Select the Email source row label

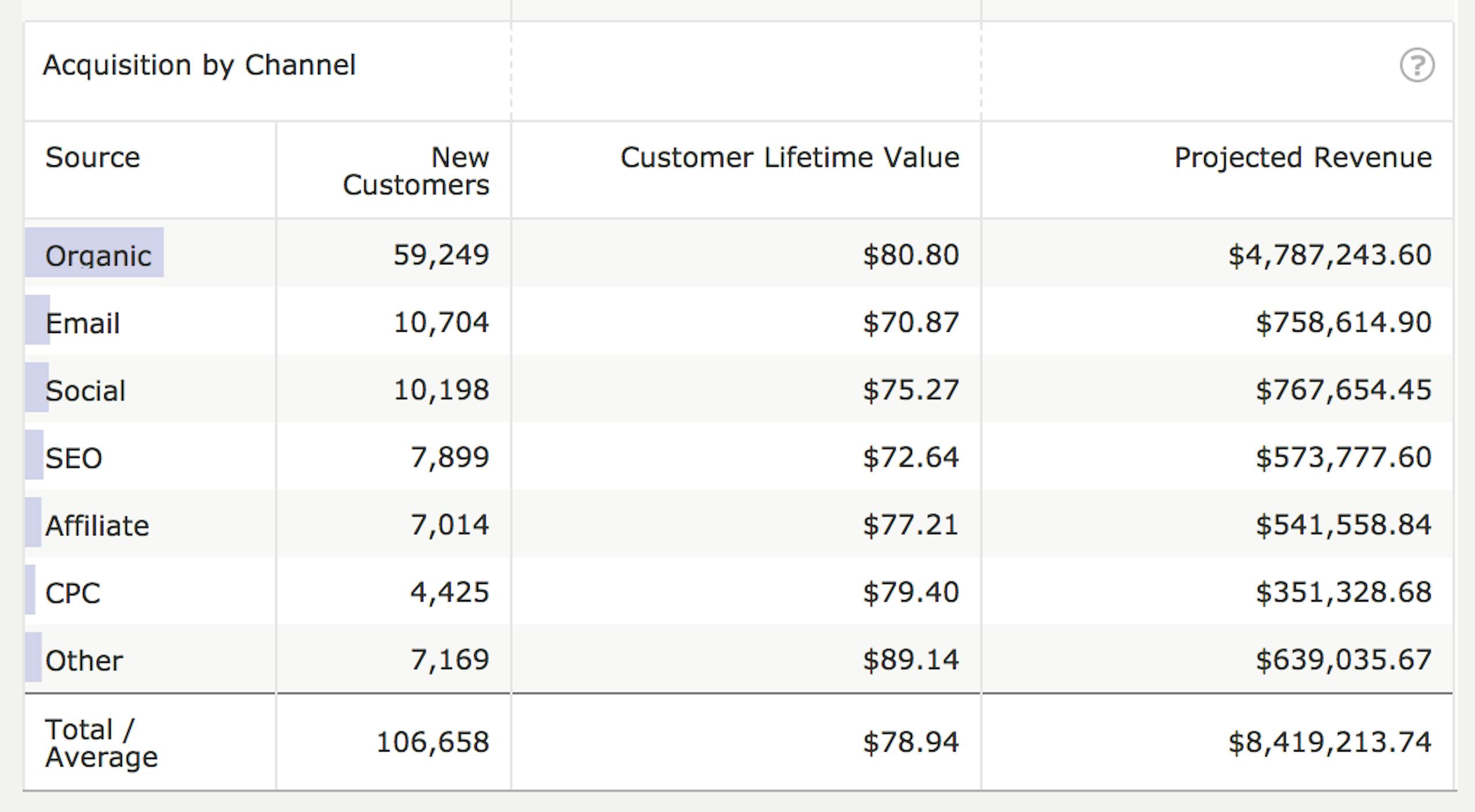pos(82,322)
